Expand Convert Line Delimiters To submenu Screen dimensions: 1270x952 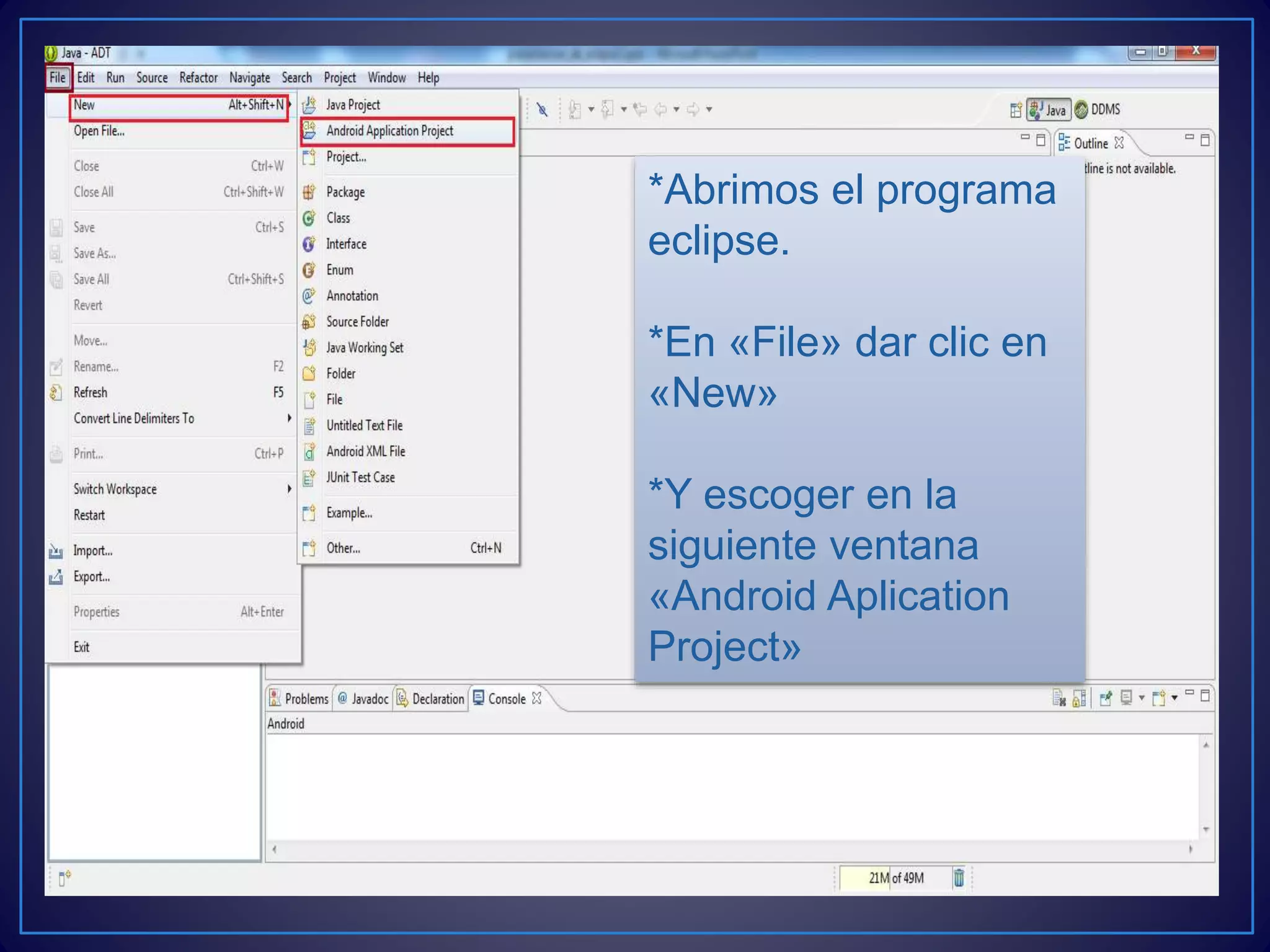click(x=290, y=418)
